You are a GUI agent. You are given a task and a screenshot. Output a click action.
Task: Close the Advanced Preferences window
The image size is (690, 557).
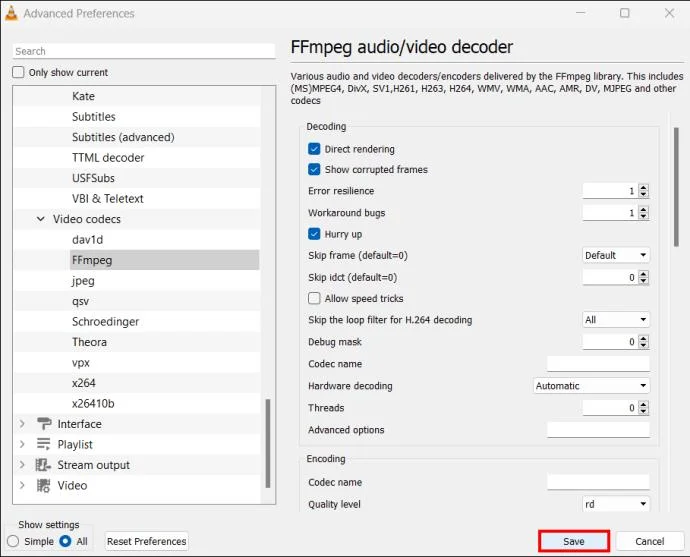669,13
